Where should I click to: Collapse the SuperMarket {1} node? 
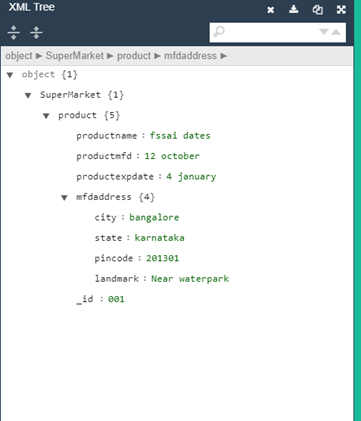click(x=28, y=96)
